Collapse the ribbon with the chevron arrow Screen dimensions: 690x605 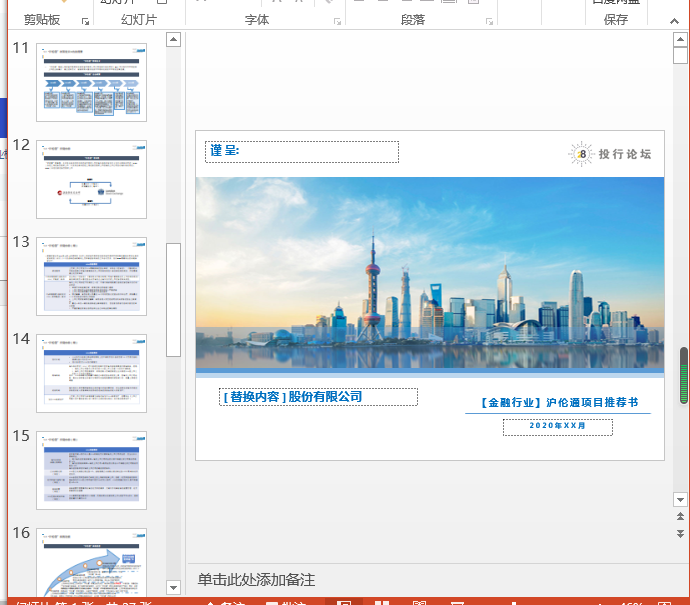click(674, 21)
